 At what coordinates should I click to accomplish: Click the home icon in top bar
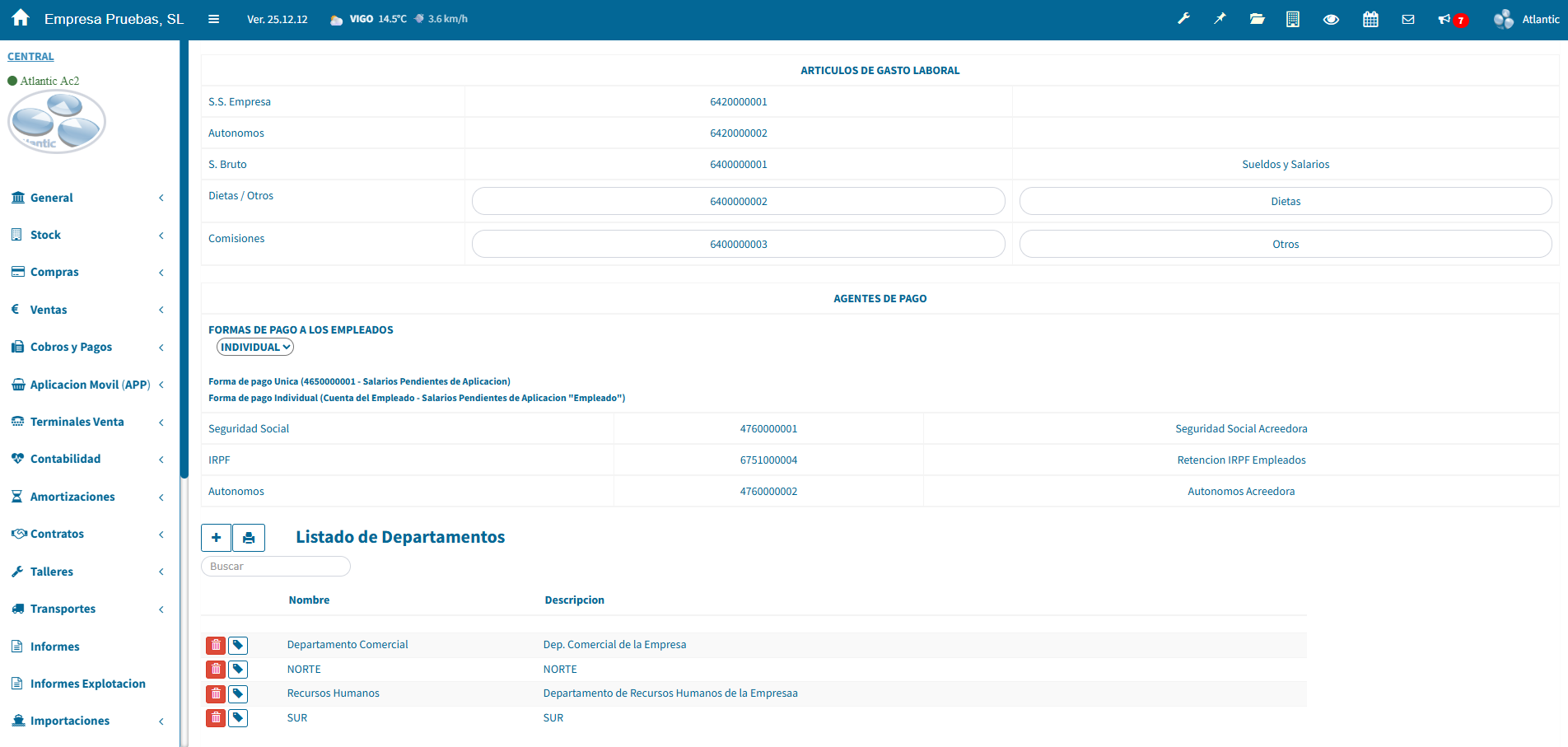21,18
